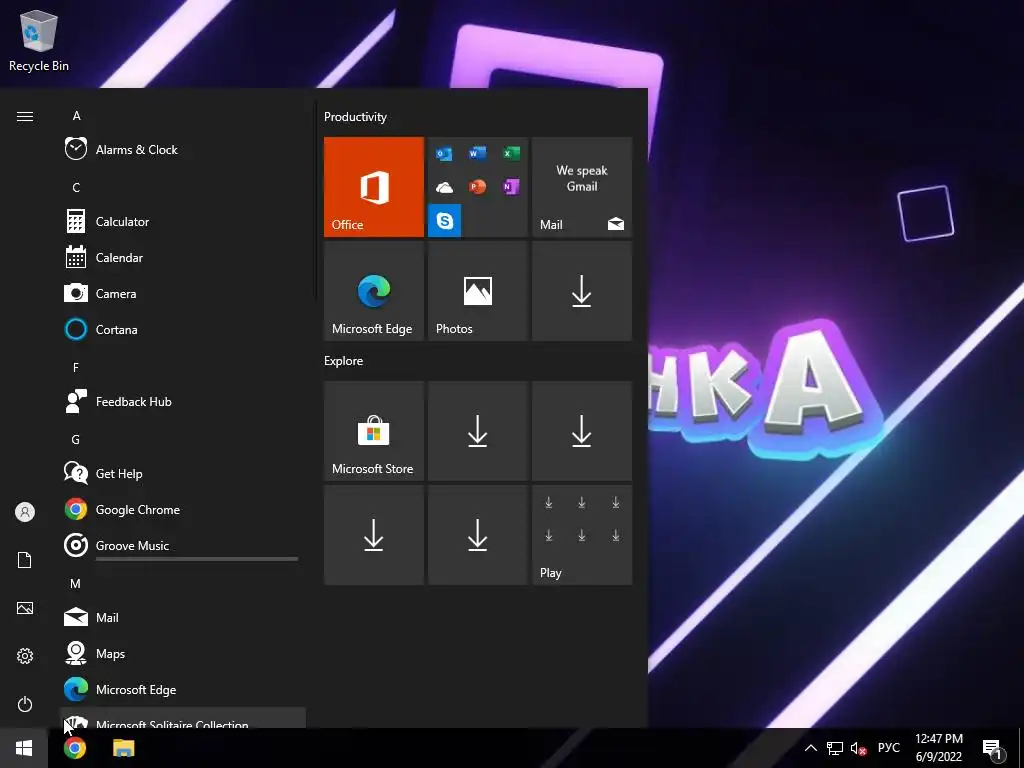Click the muted volume tray icon
Viewport: 1024px width, 768px height.
(858, 748)
